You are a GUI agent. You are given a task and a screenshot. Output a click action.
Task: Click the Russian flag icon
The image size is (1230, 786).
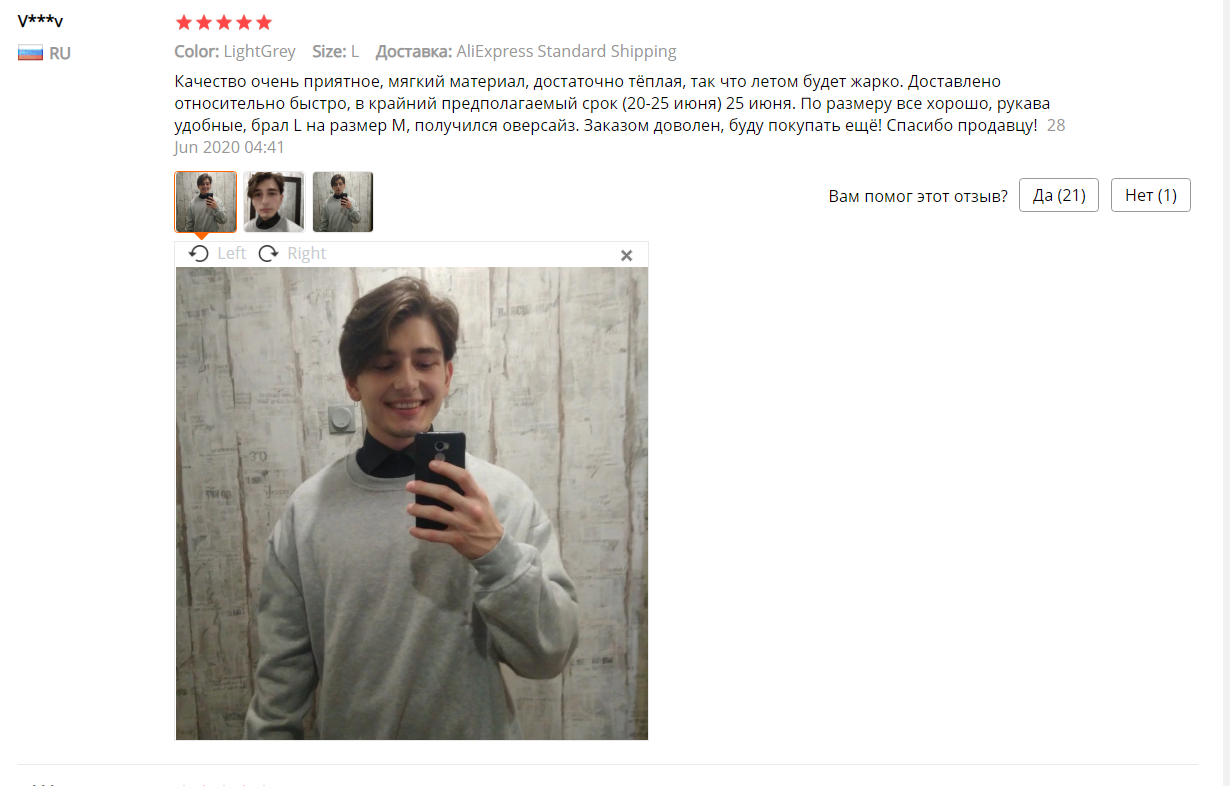[x=30, y=53]
